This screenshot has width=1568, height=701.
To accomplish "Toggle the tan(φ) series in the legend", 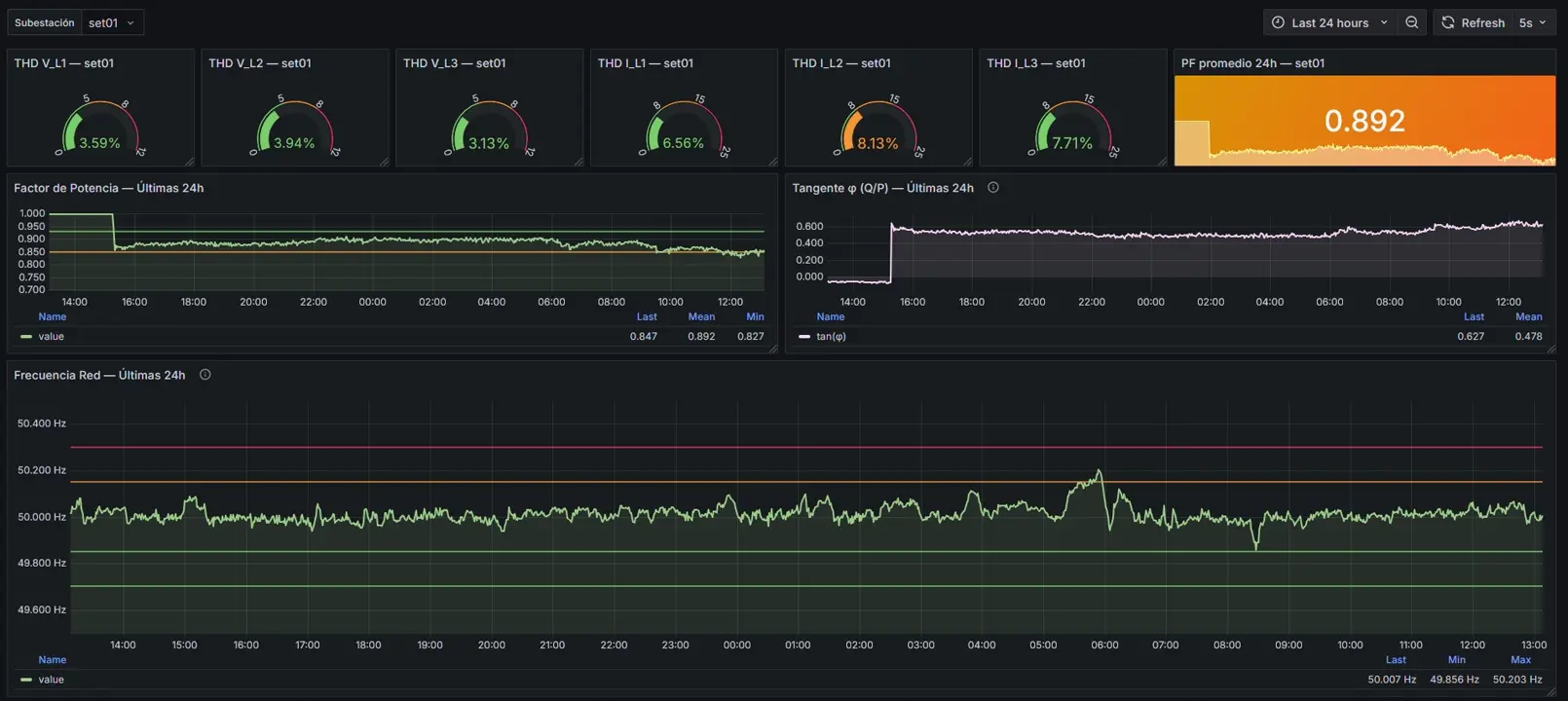I will (831, 336).
